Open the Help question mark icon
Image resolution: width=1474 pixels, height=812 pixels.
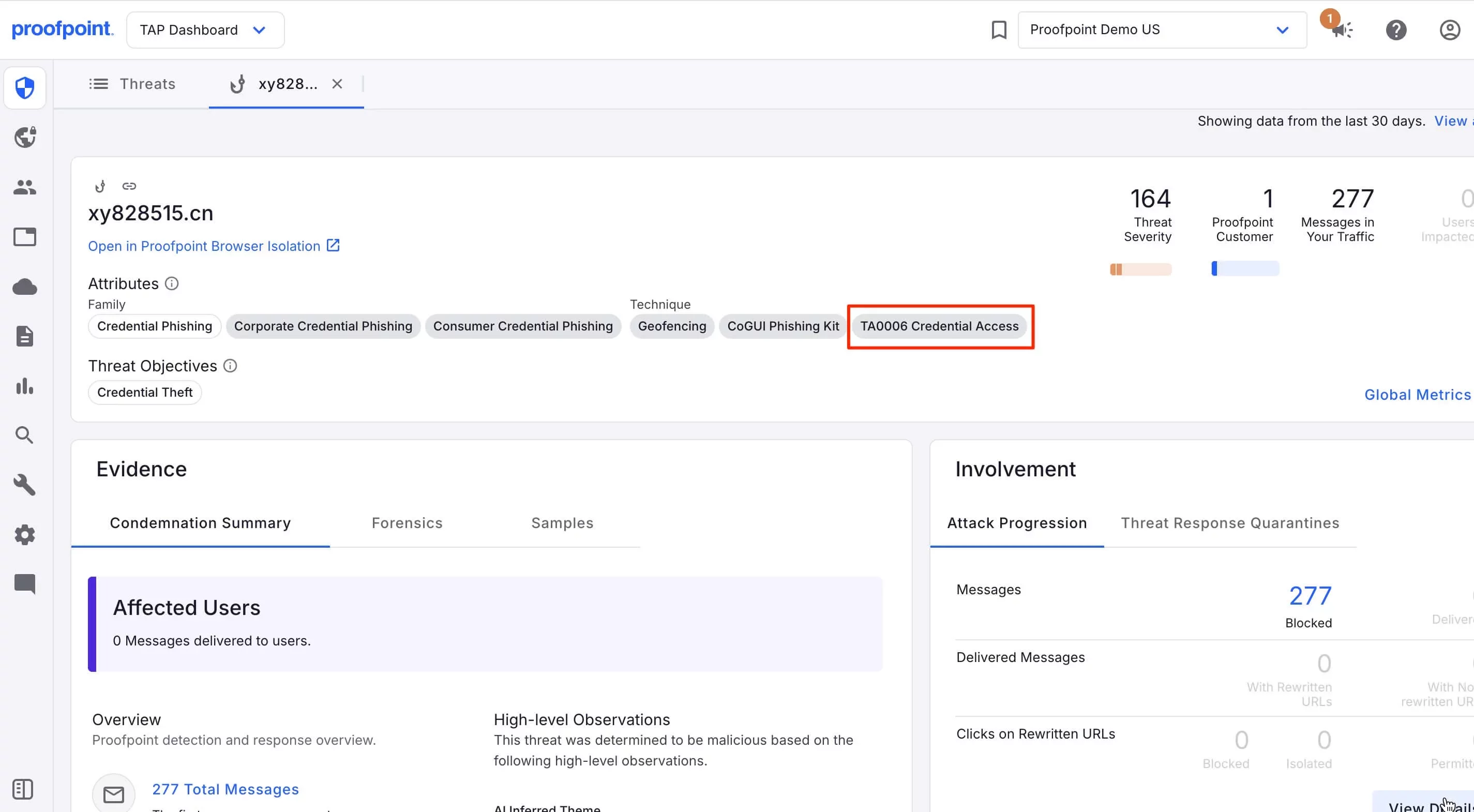pos(1396,30)
